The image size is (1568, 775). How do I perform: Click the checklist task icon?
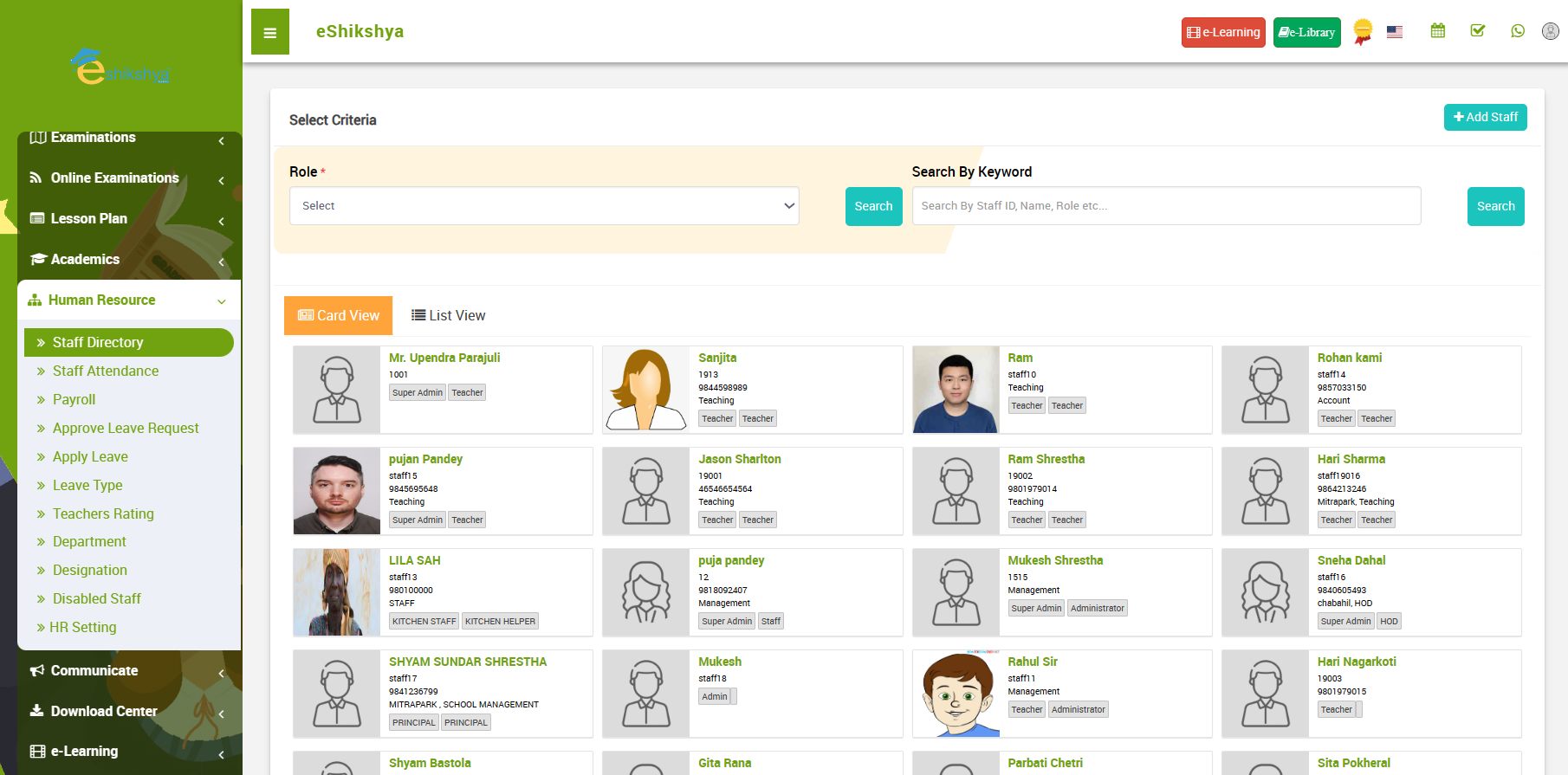pos(1477,31)
